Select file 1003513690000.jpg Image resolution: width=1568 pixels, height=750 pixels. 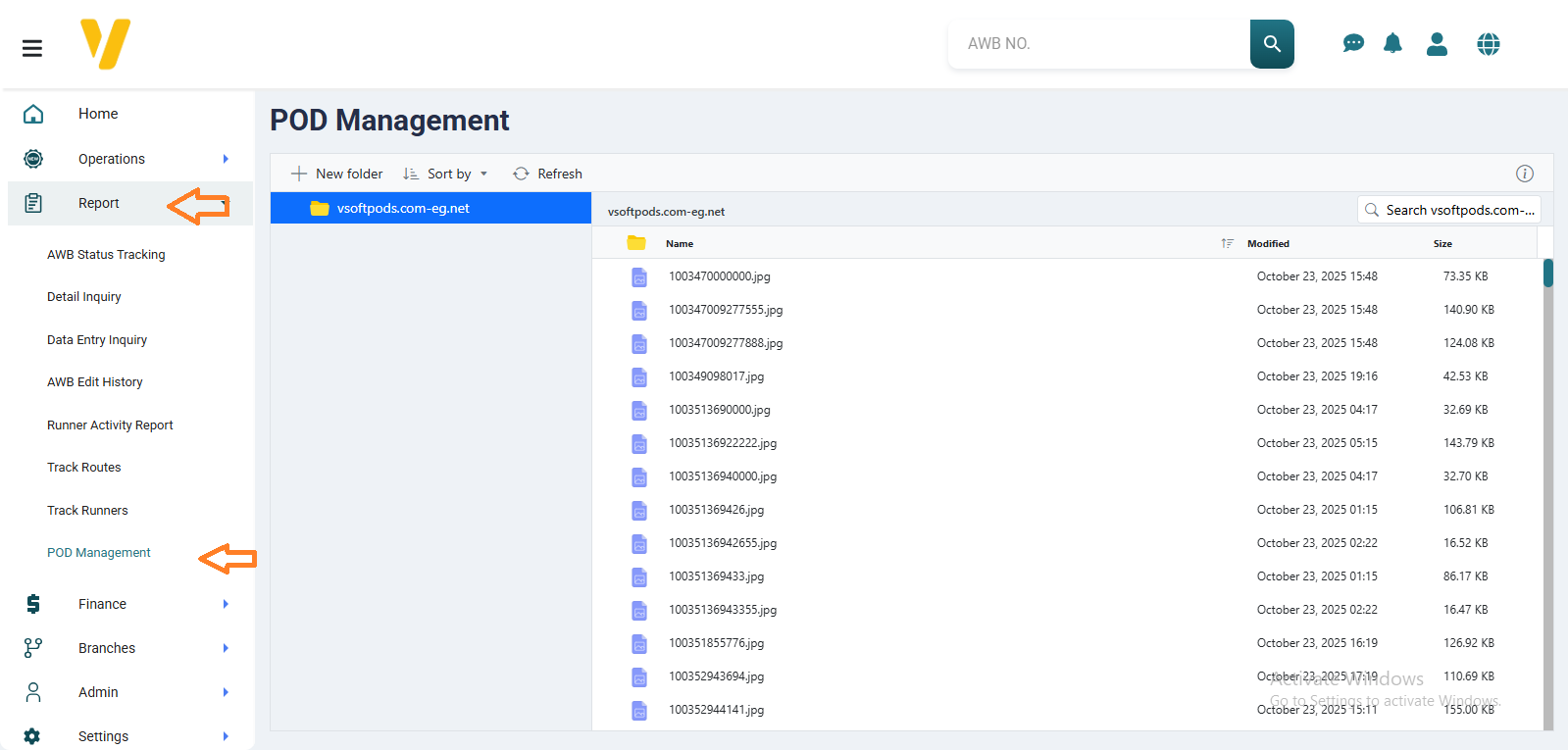[720, 410]
